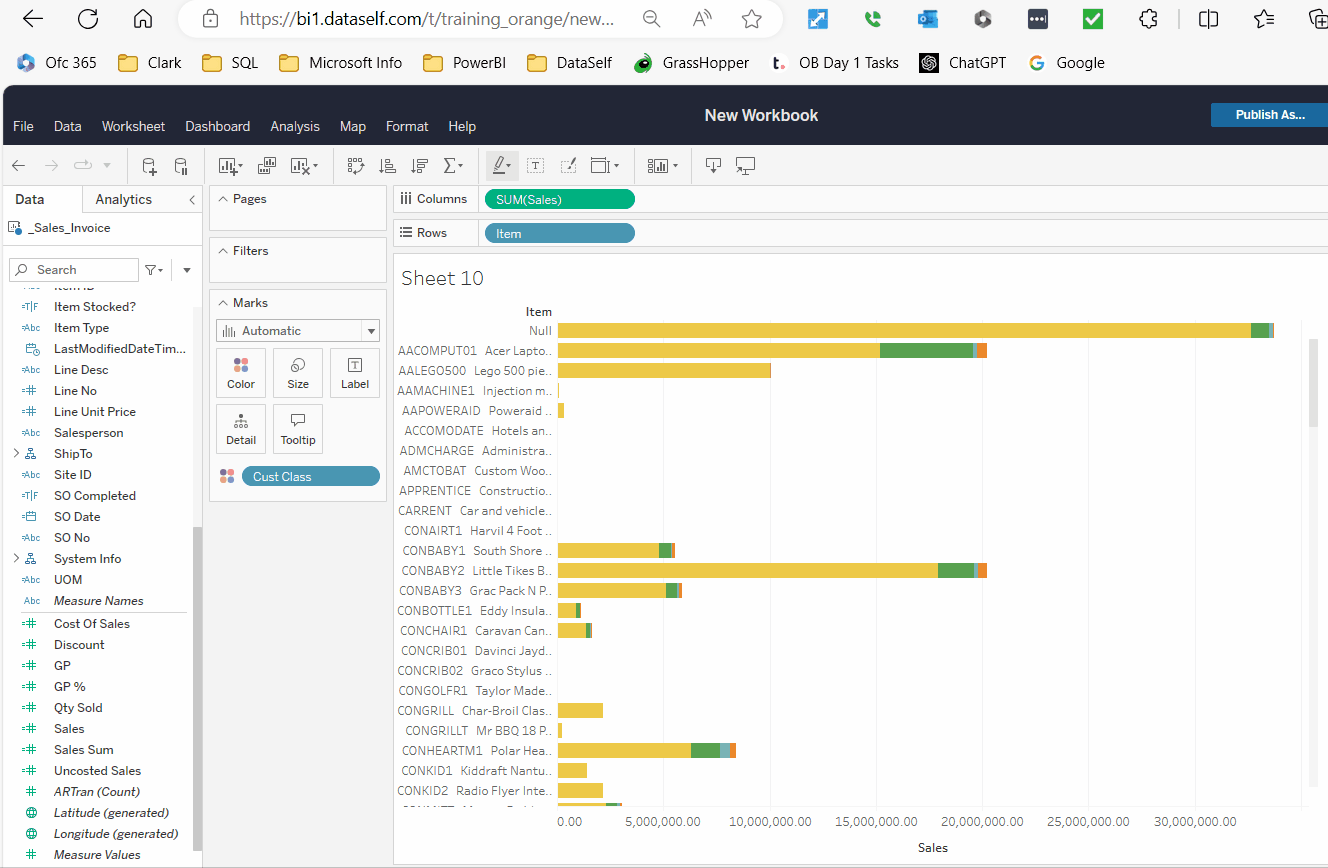Toggle mark labels with the T icon

(535, 166)
